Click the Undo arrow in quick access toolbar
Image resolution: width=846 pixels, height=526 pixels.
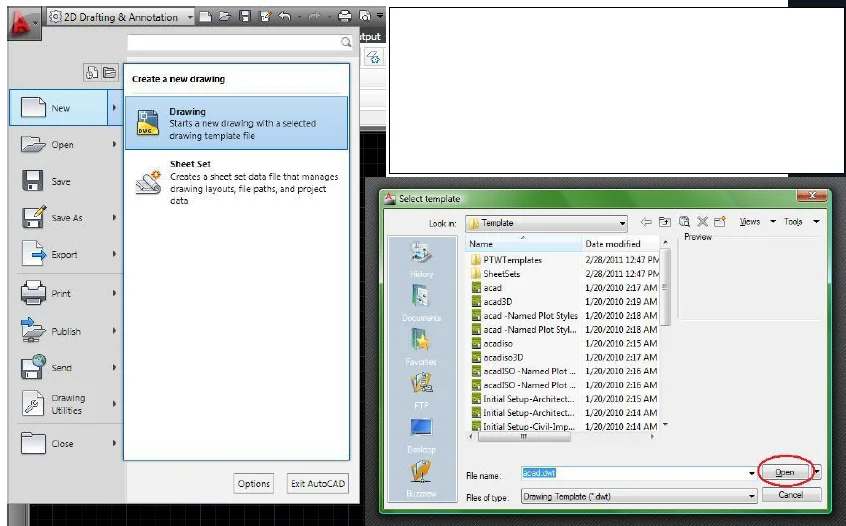[x=284, y=16]
